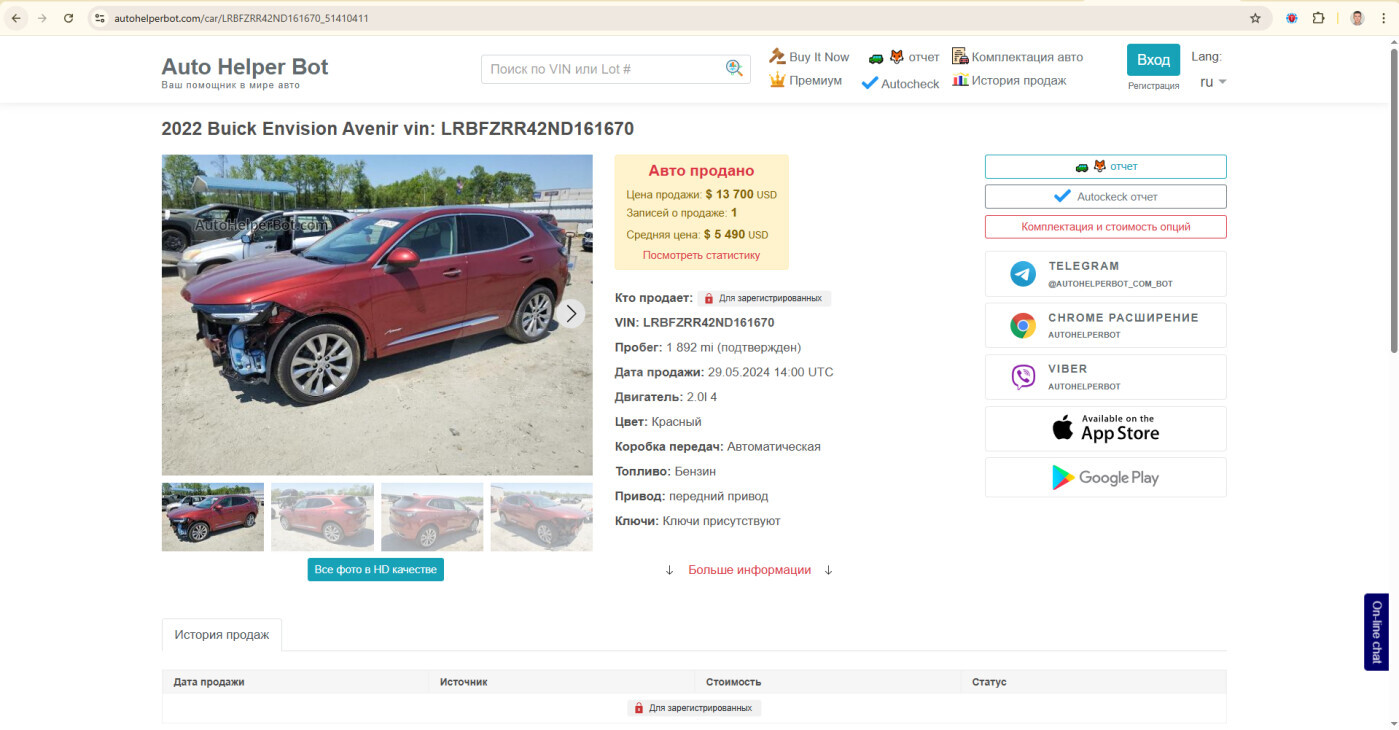
Task: Open the Buy It Now link
Action: [808, 57]
